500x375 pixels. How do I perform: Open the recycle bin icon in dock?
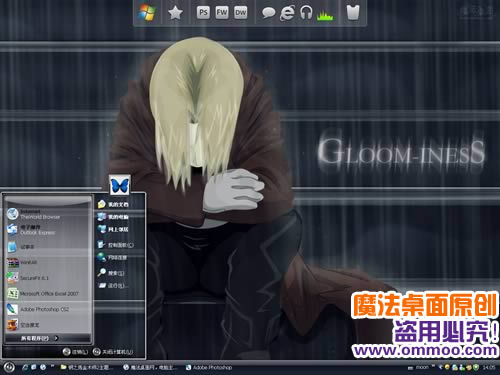[353, 13]
